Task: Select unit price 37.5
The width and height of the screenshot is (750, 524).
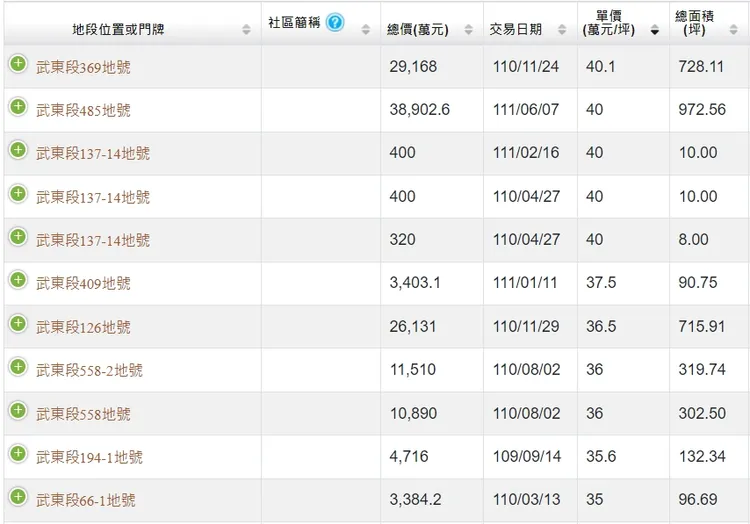Action: pyautogui.click(x=601, y=283)
